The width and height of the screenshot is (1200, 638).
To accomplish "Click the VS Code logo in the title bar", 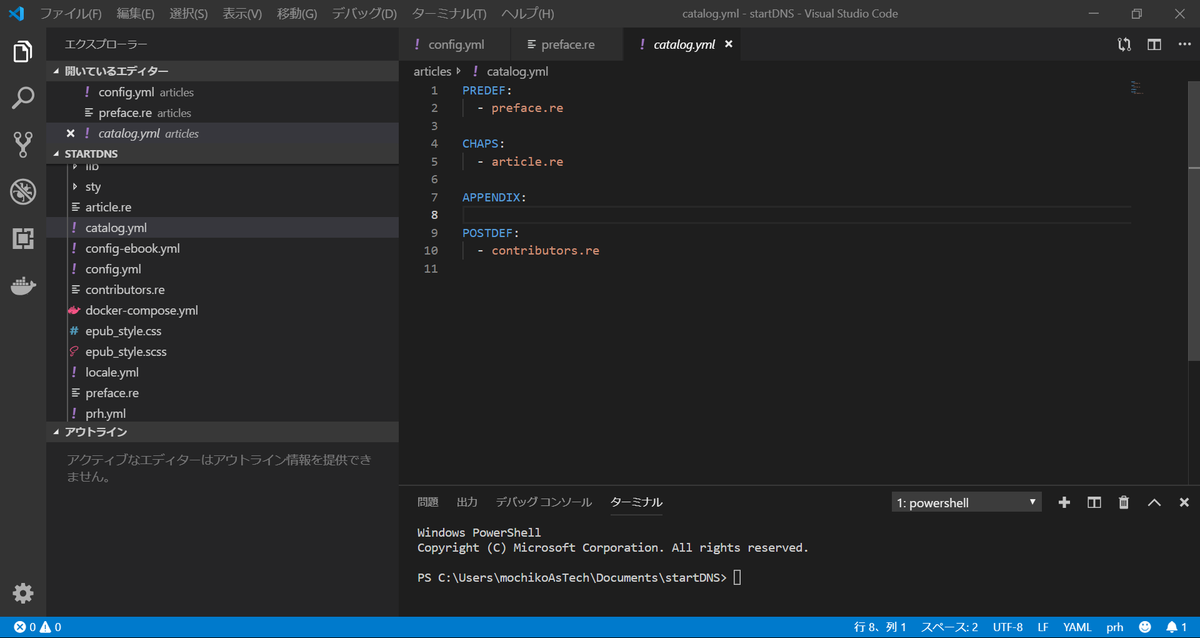I will coord(16,14).
